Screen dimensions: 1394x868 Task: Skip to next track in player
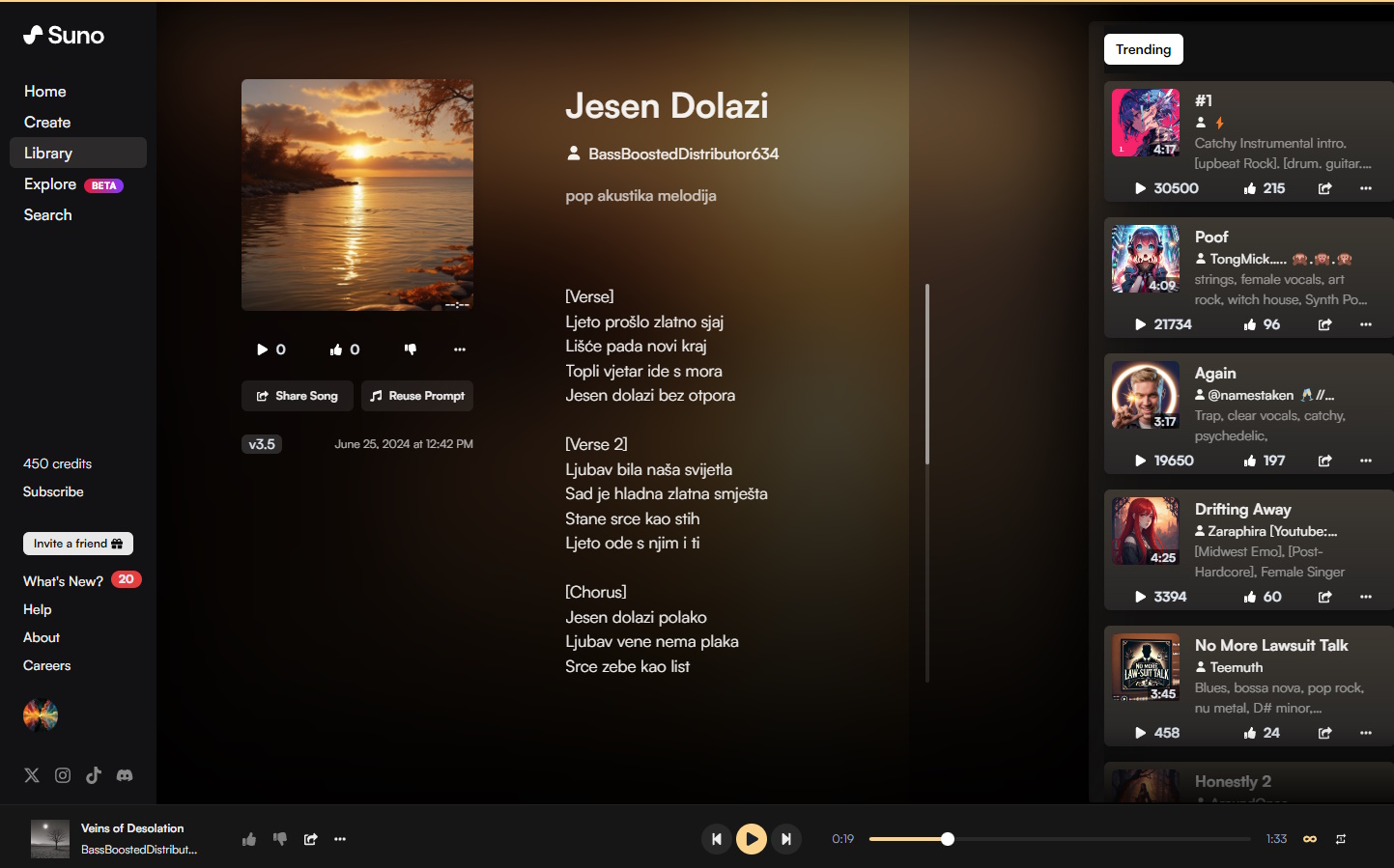click(786, 839)
